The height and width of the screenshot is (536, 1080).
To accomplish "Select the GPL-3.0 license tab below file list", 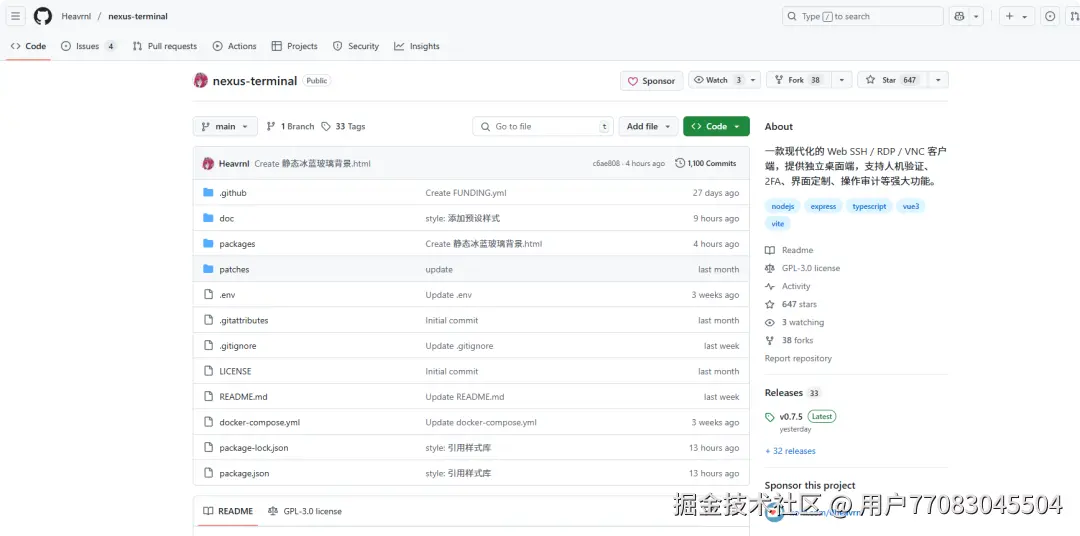I will tap(304, 511).
